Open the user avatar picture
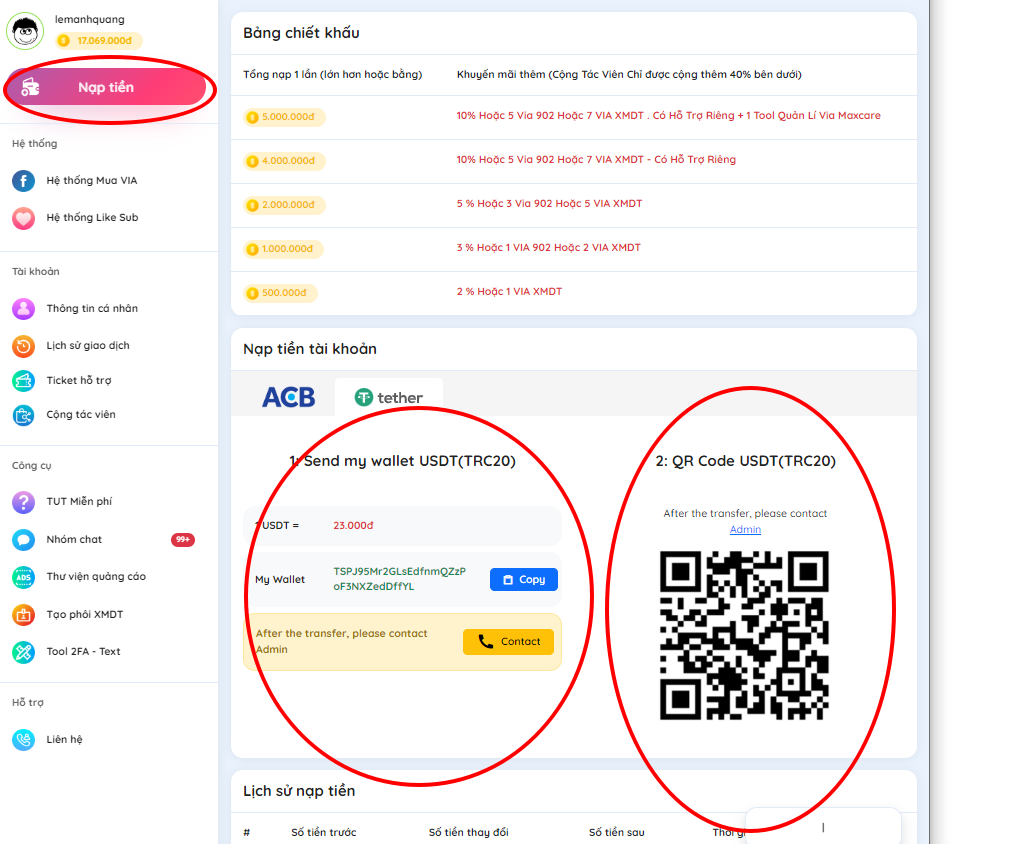This screenshot has height=844, width=1031. click(25, 31)
